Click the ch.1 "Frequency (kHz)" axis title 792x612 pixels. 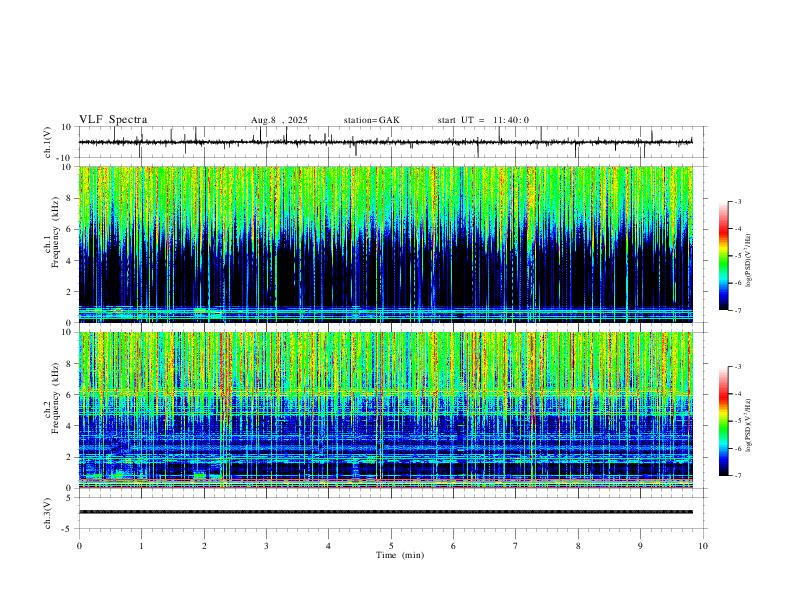(x=55, y=232)
